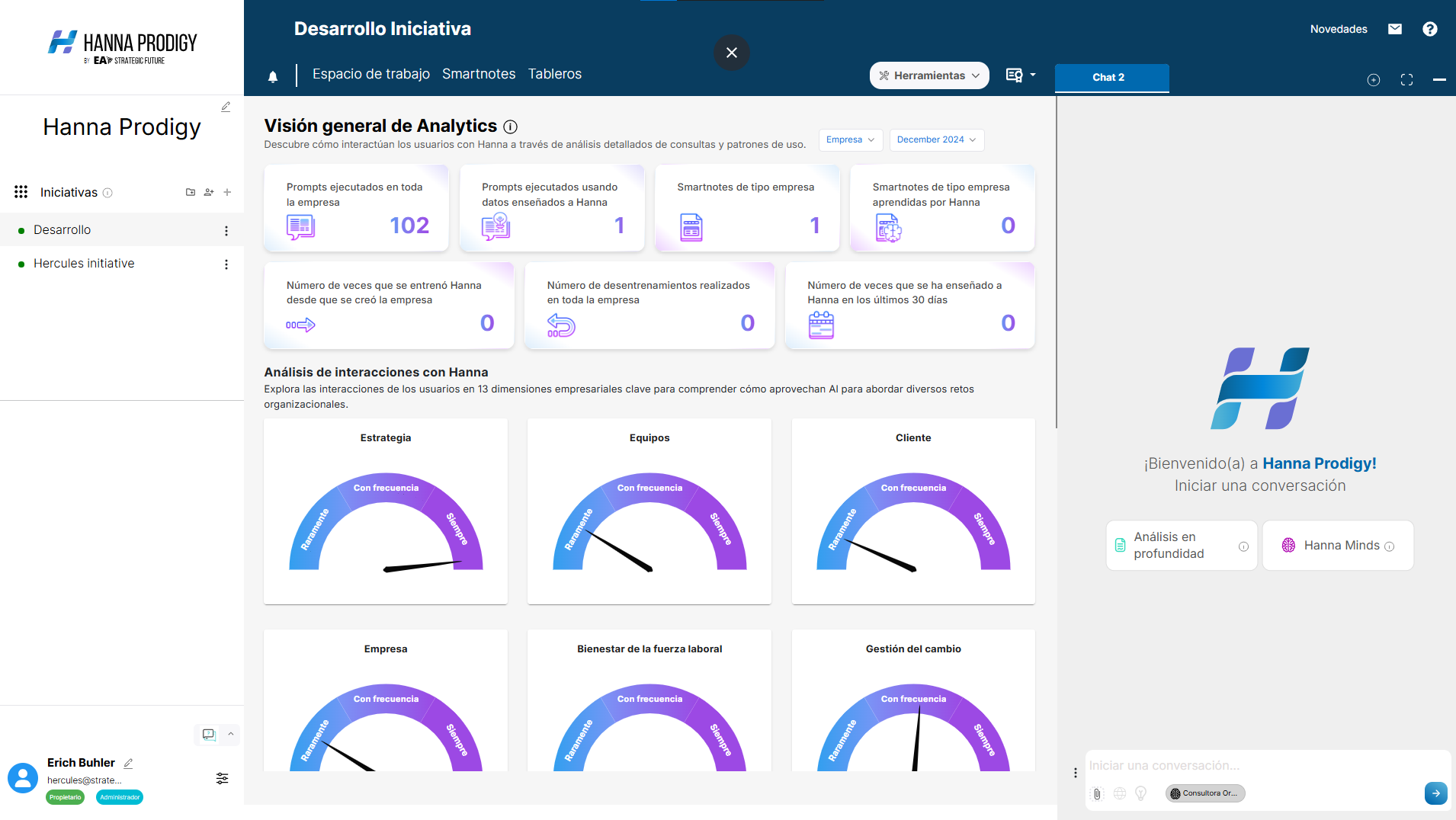Viewport: 1456px width, 820px height.
Task: Select the Chat 2 tab
Action: (x=1111, y=78)
